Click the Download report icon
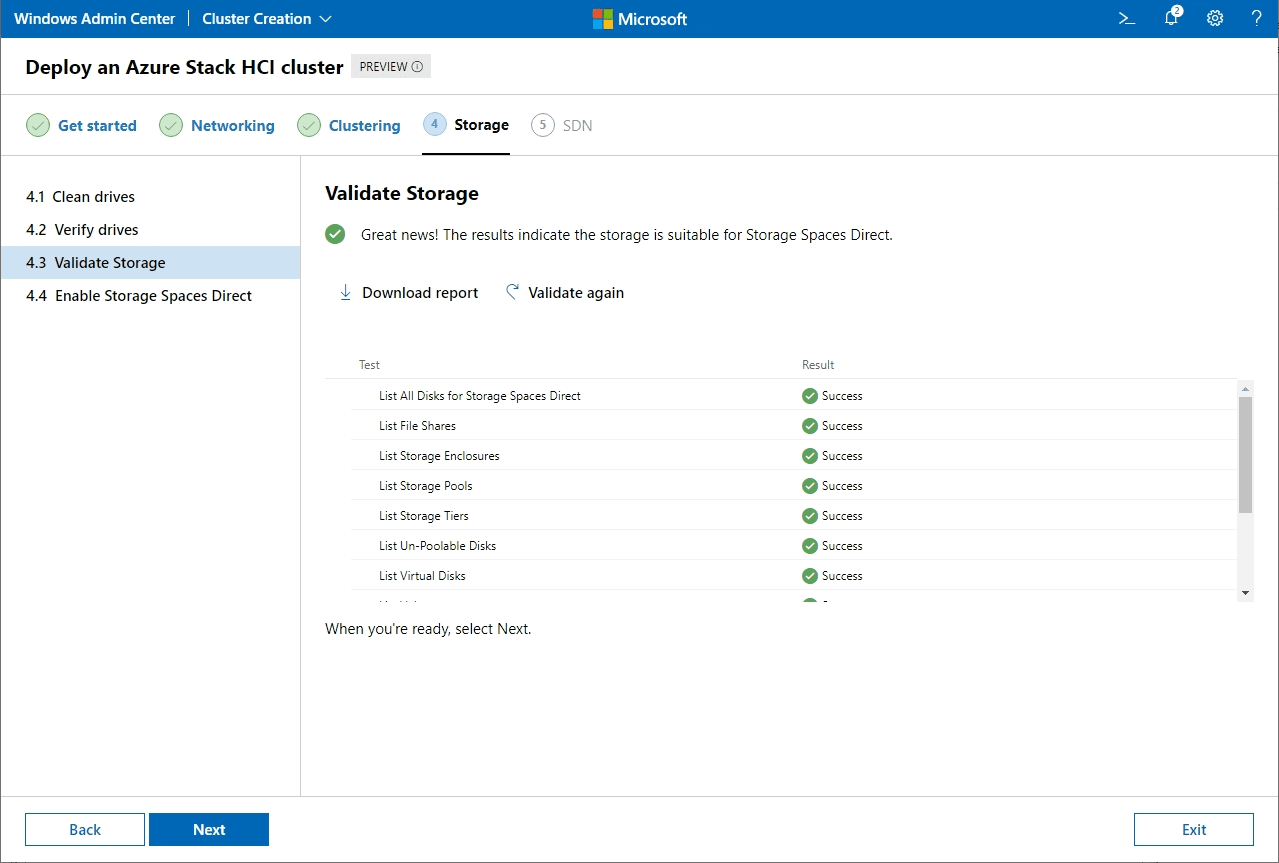 tap(345, 292)
